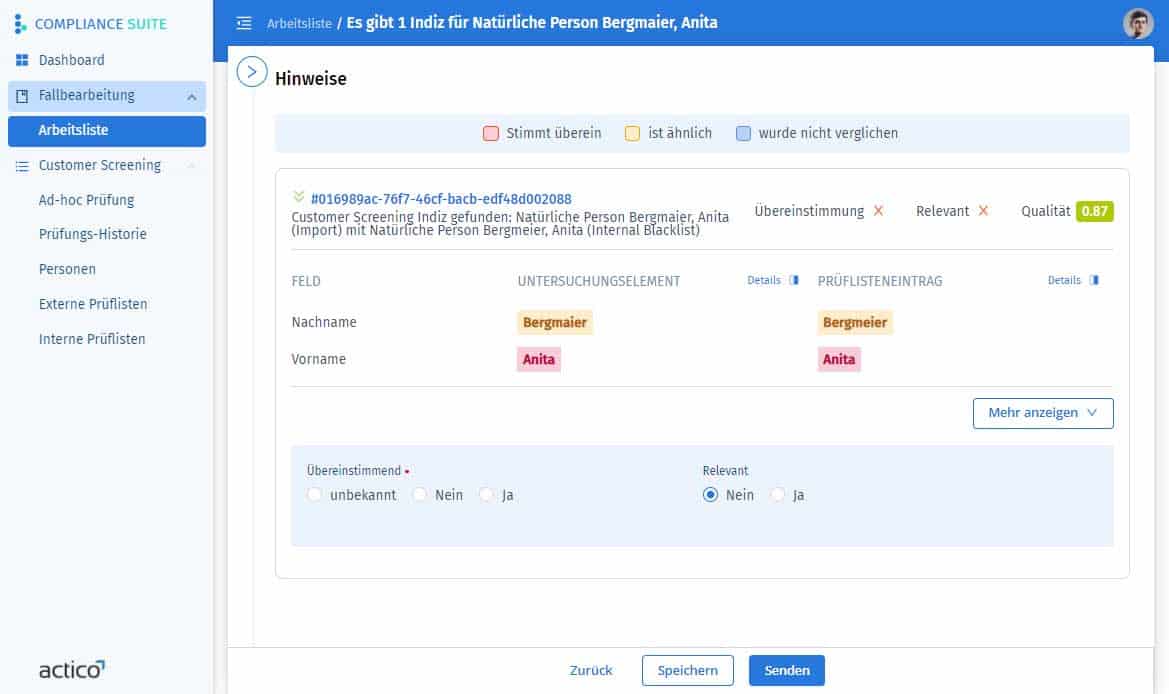Expand details with Mehr anzeigen

(1043, 413)
